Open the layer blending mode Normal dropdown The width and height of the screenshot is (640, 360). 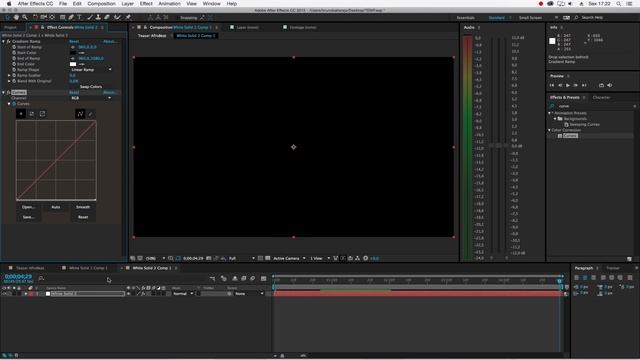[183, 294]
